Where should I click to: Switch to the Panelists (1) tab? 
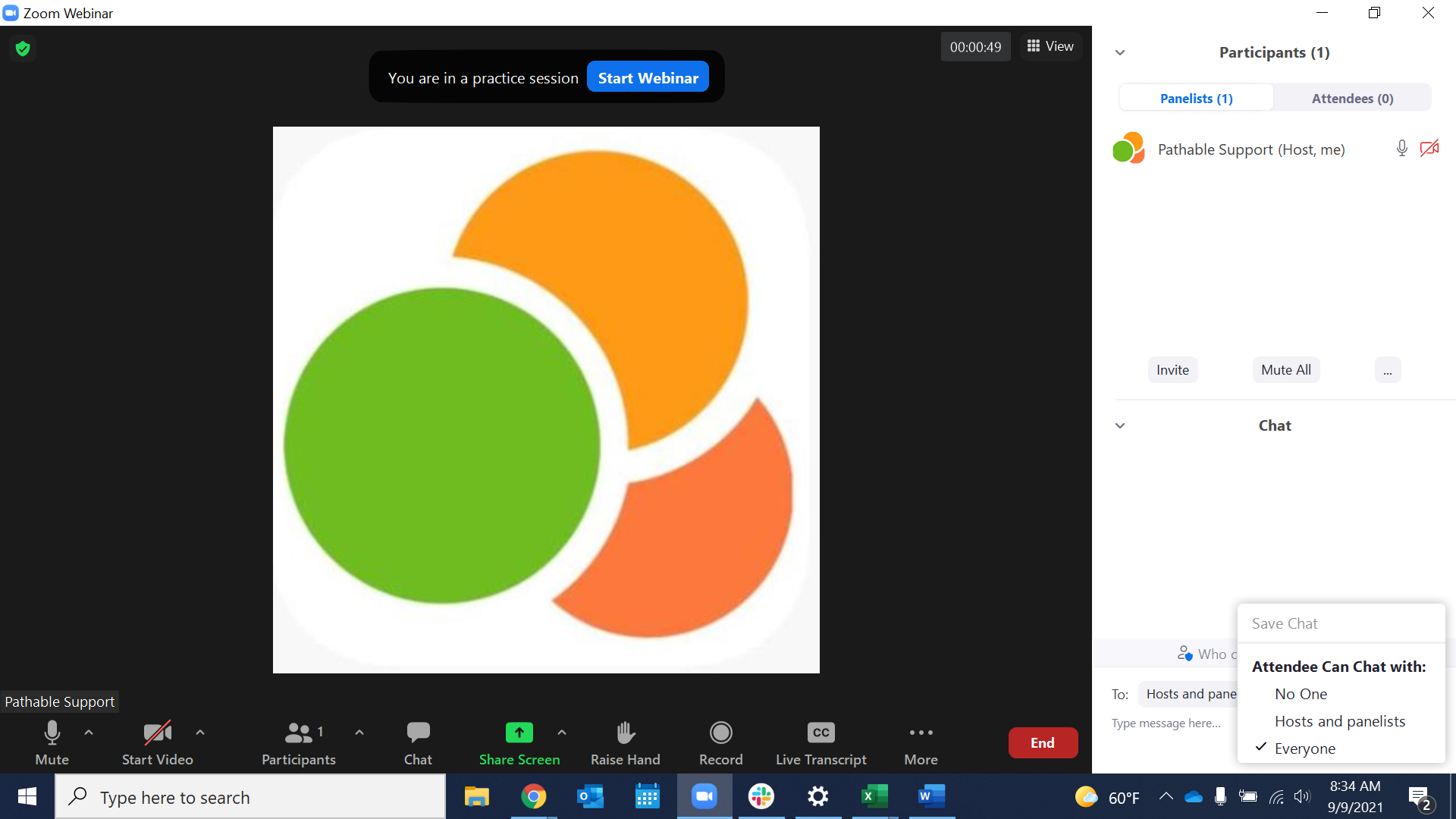[1196, 98]
